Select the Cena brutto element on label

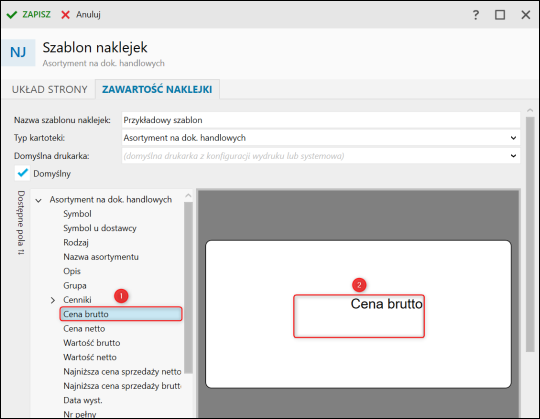[359, 316]
